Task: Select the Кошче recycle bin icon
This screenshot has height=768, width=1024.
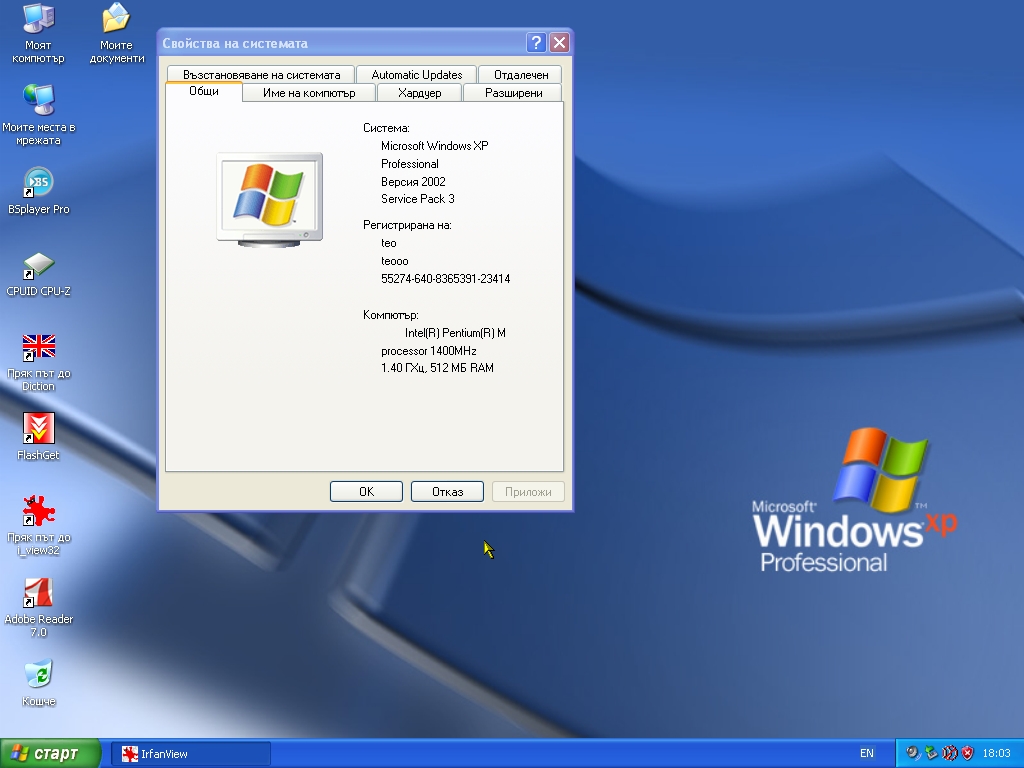Action: pos(39,684)
